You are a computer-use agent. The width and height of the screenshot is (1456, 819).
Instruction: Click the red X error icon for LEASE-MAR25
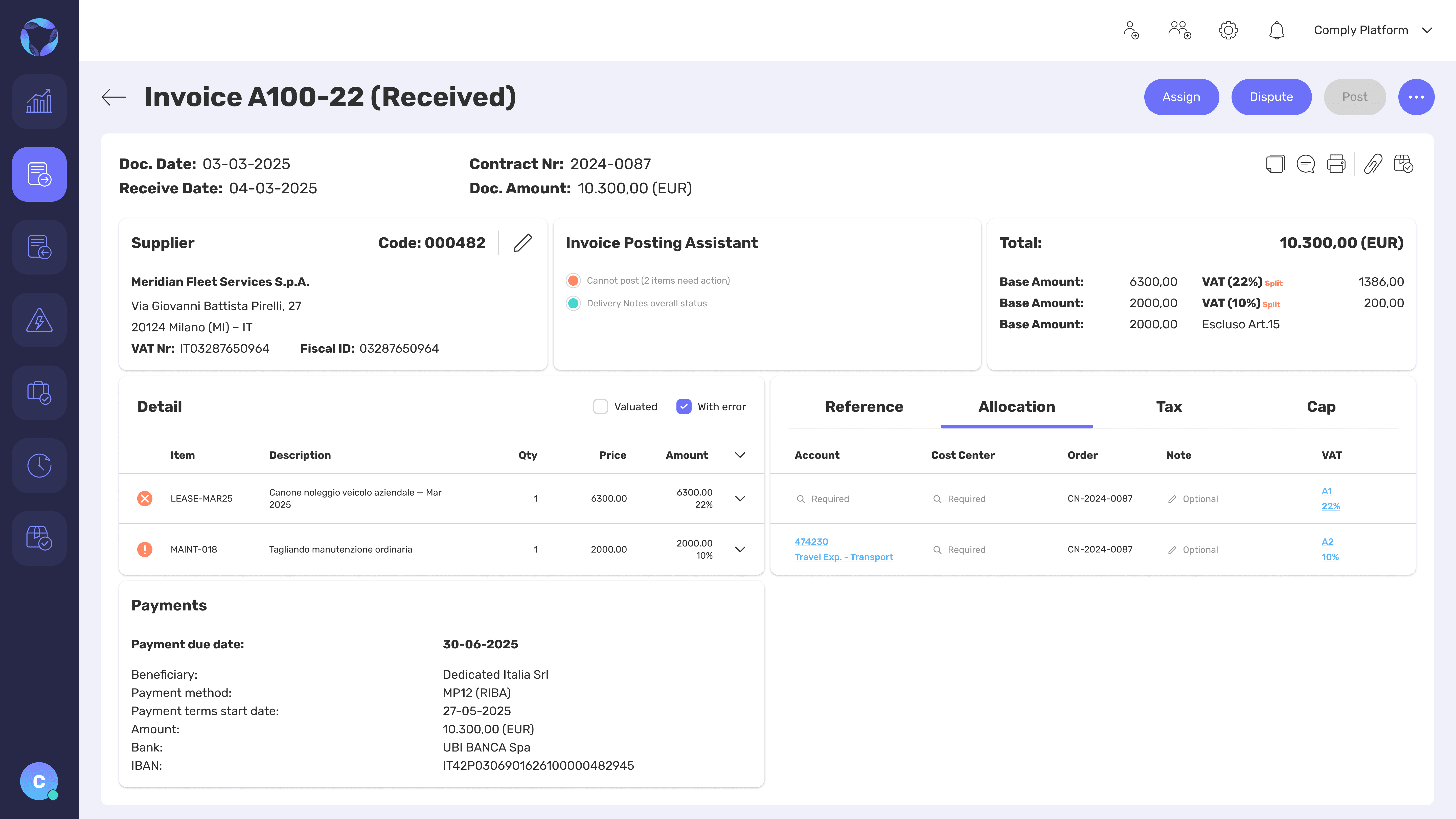click(145, 498)
